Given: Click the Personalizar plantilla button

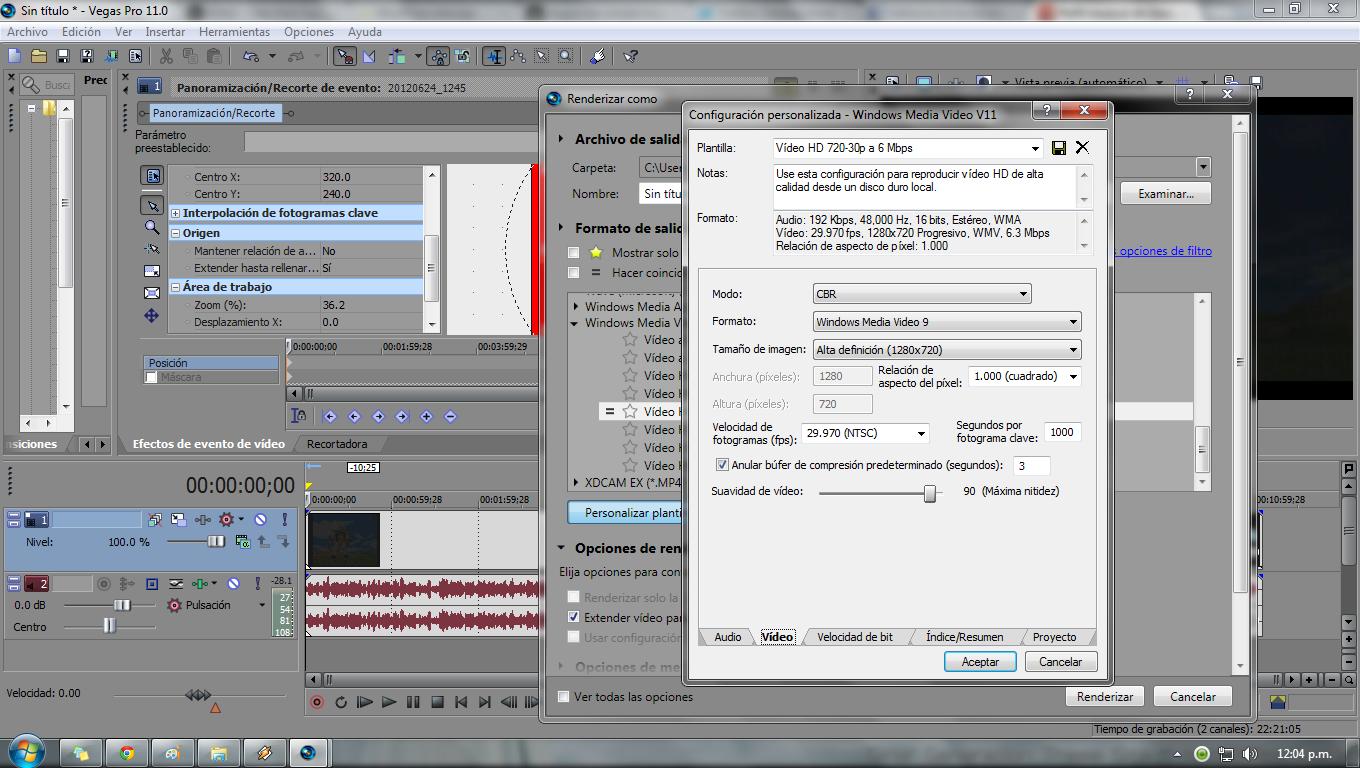Looking at the screenshot, I should 625,513.
